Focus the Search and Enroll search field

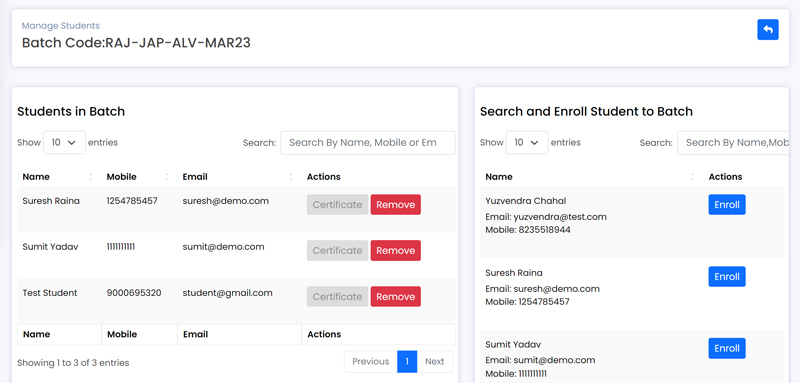click(733, 143)
